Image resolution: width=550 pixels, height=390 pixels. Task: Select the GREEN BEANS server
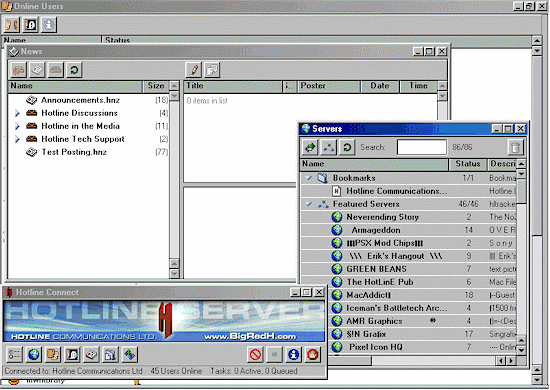coord(408,269)
